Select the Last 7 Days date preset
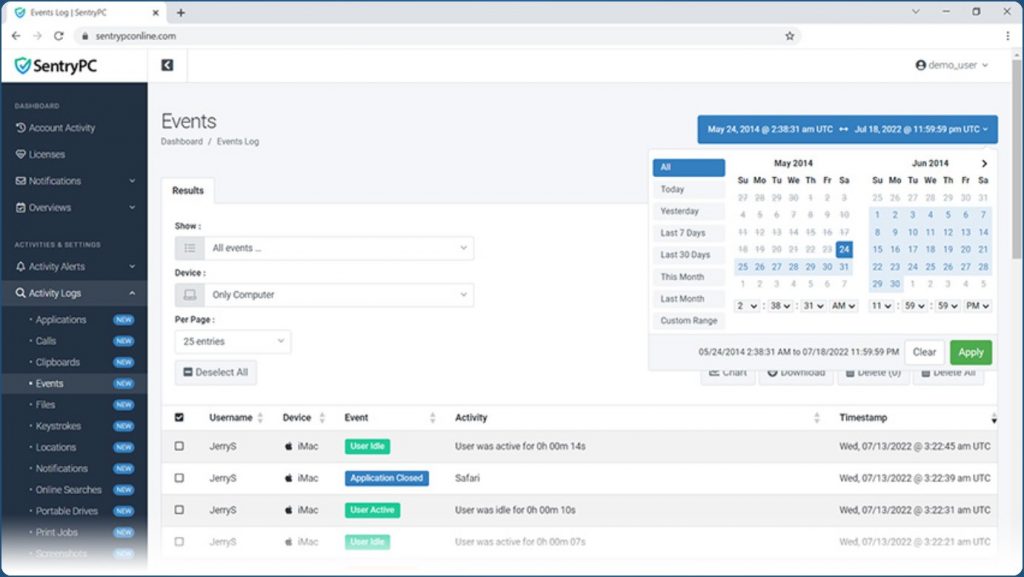The height and width of the screenshot is (577, 1024). tap(688, 232)
